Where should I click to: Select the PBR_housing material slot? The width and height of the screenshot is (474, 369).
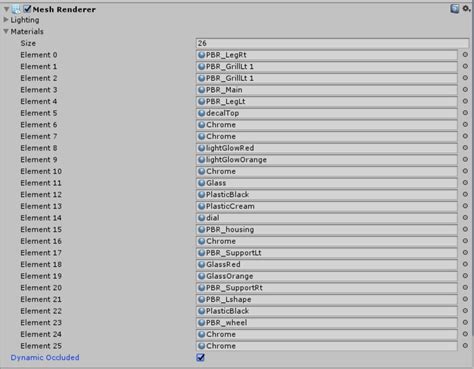click(x=327, y=230)
